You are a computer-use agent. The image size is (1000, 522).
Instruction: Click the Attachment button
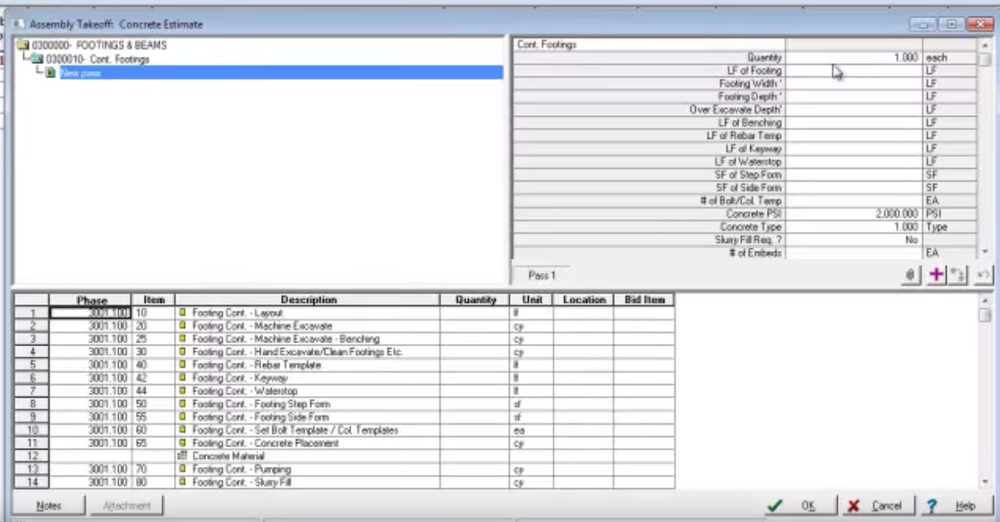pos(126,505)
